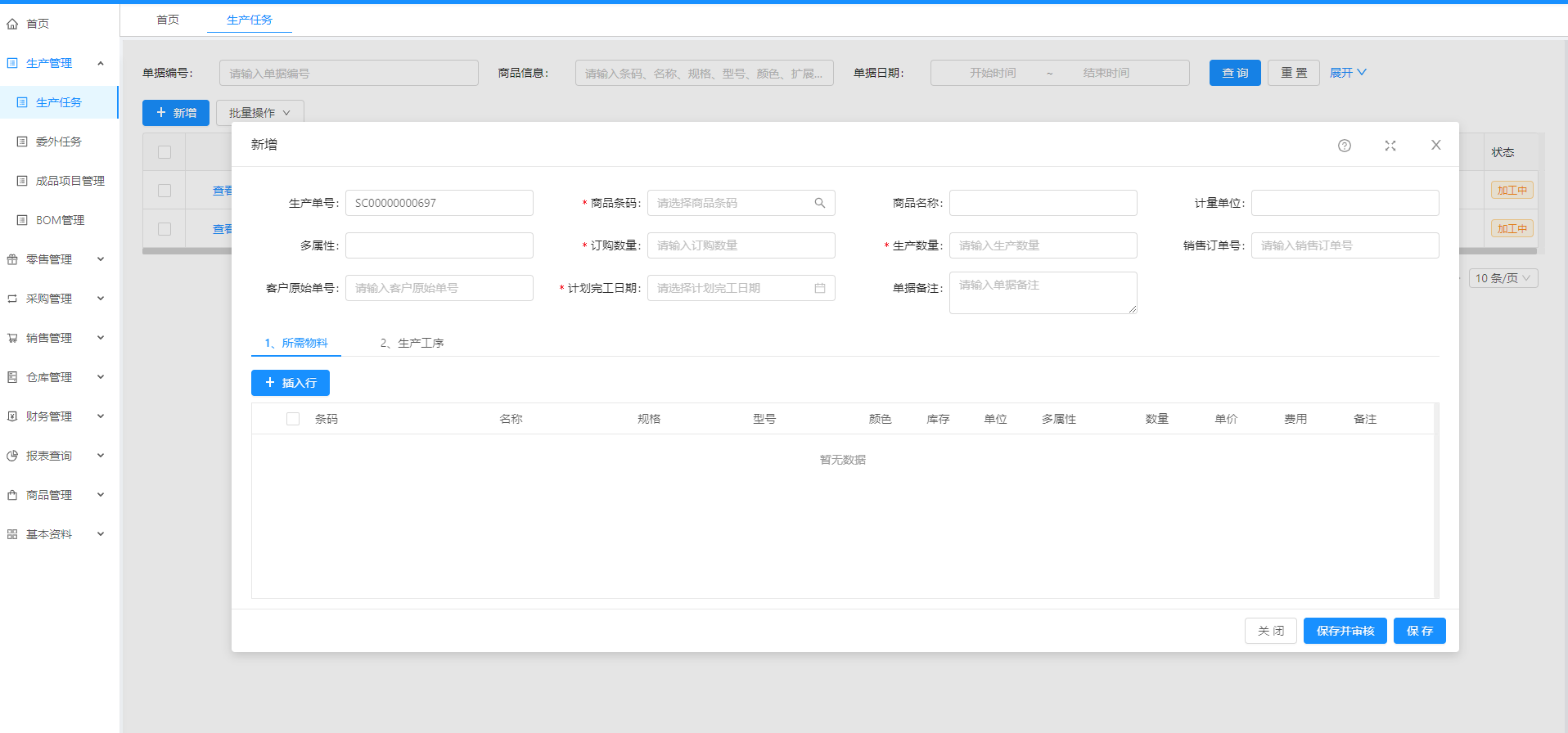This screenshot has width=1568, height=733.
Task: Open the 批量操作 dropdown
Action: pyautogui.click(x=260, y=113)
